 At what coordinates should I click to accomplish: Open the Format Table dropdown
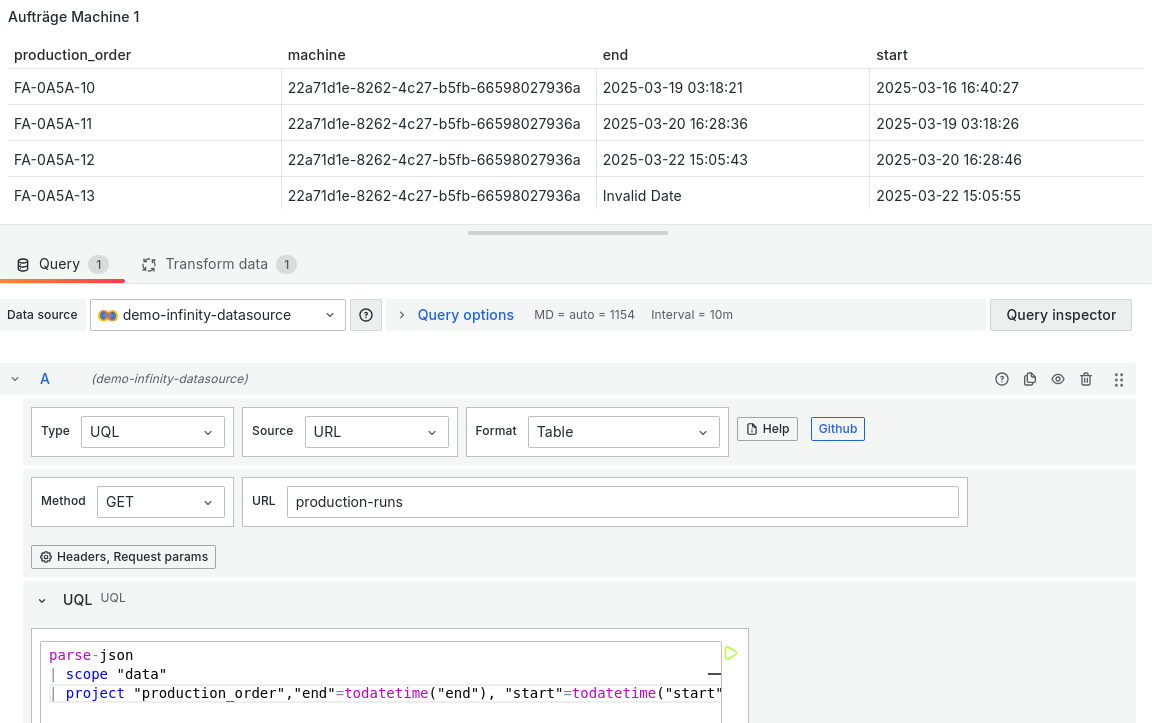(x=624, y=432)
